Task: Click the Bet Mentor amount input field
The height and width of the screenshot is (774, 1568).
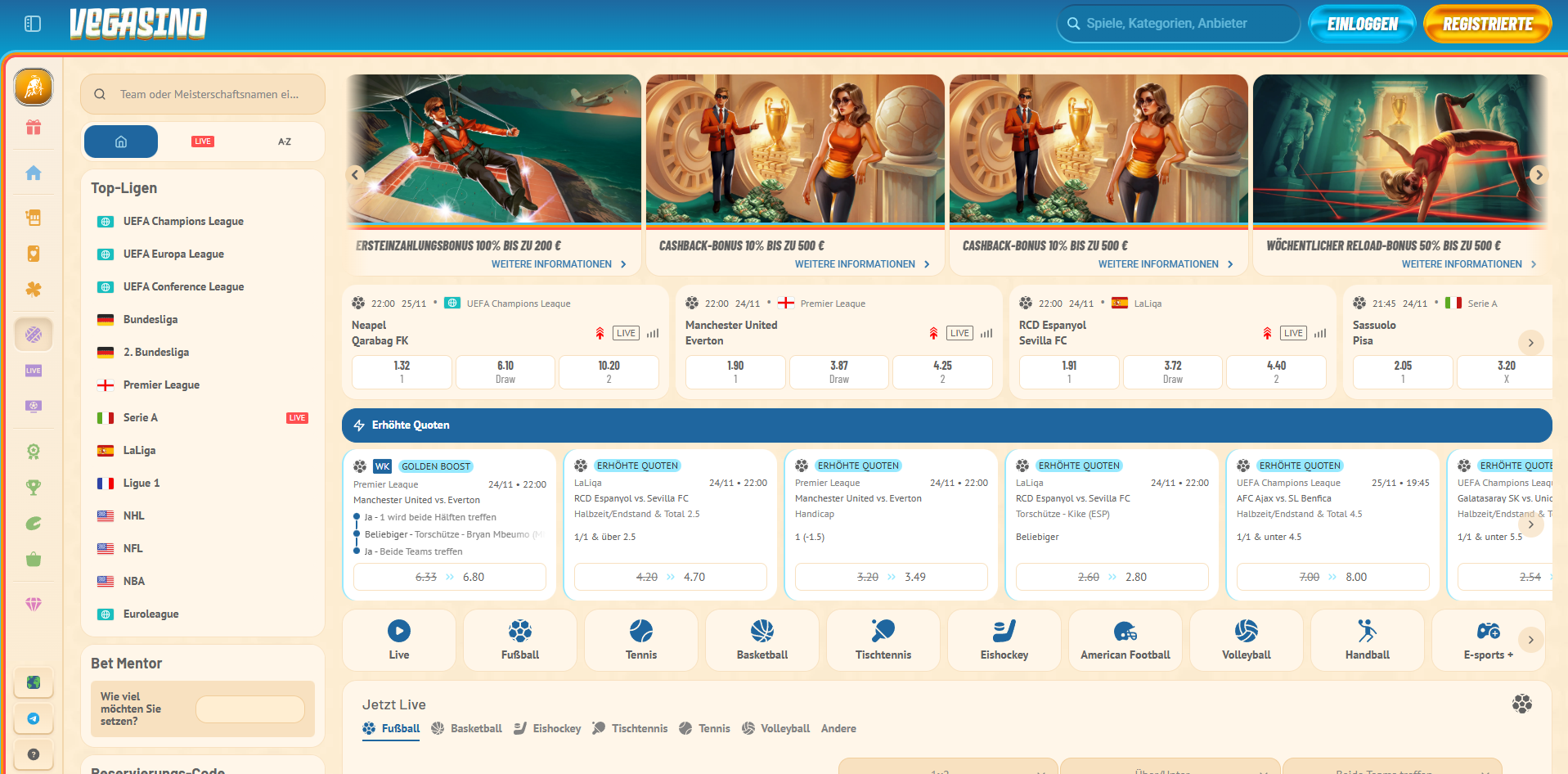Action: pos(250,709)
